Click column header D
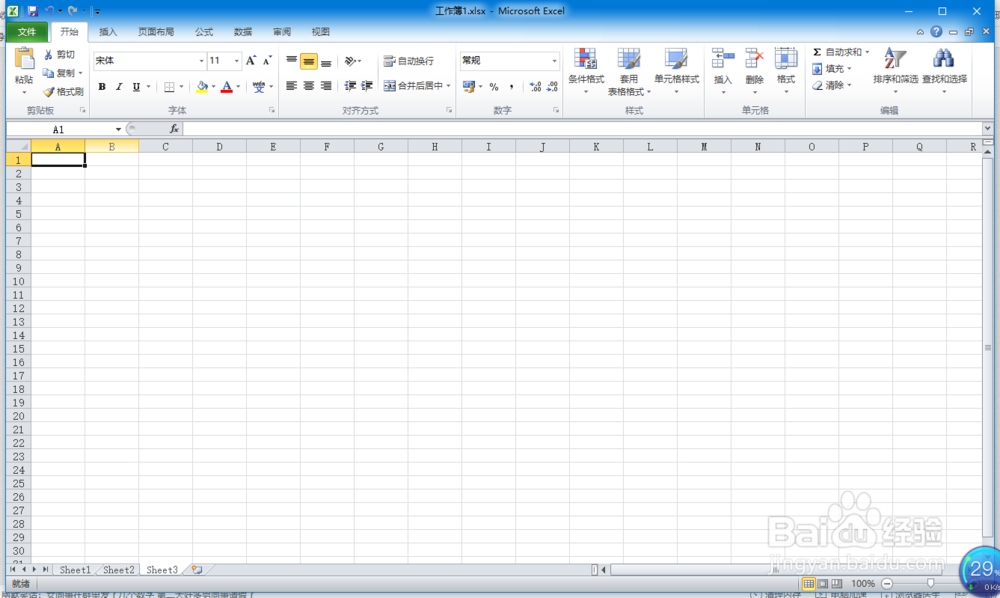Viewport: 1000px width, 598px height. [219, 147]
